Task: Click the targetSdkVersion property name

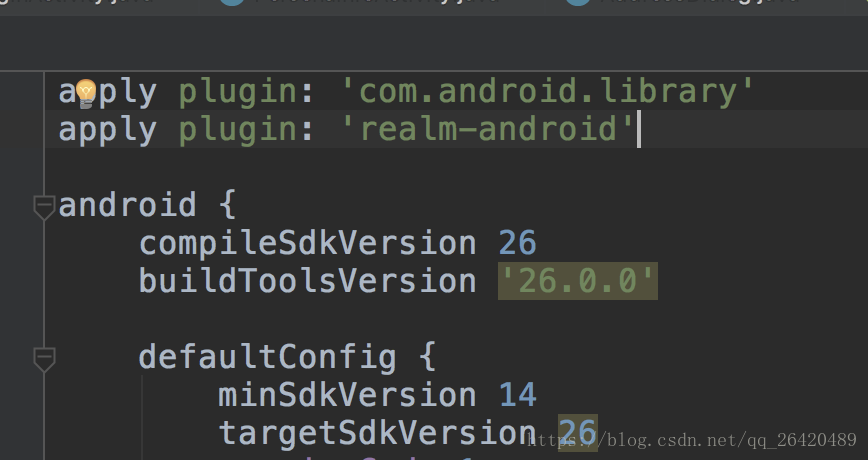Action: click(x=377, y=432)
